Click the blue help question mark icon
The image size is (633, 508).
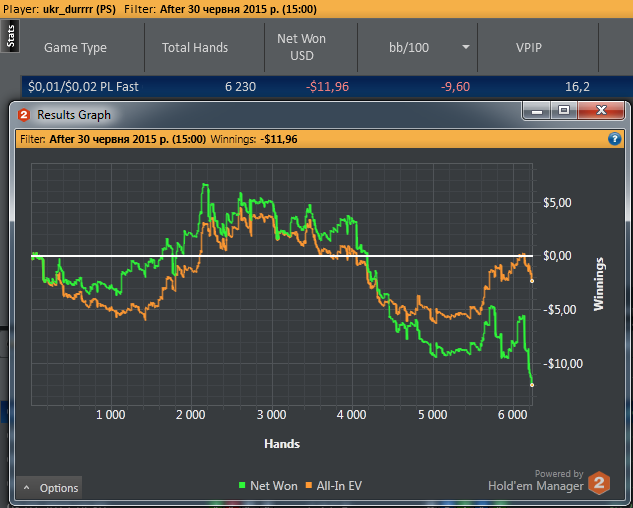[614, 139]
